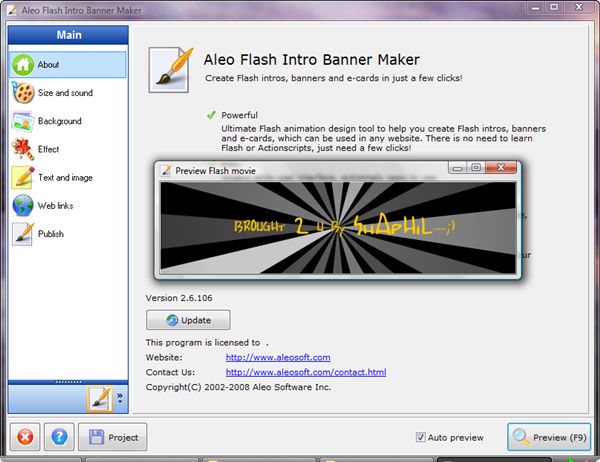Click the green checkmark beside Powerful
This screenshot has width=600, height=462.
click(211, 115)
